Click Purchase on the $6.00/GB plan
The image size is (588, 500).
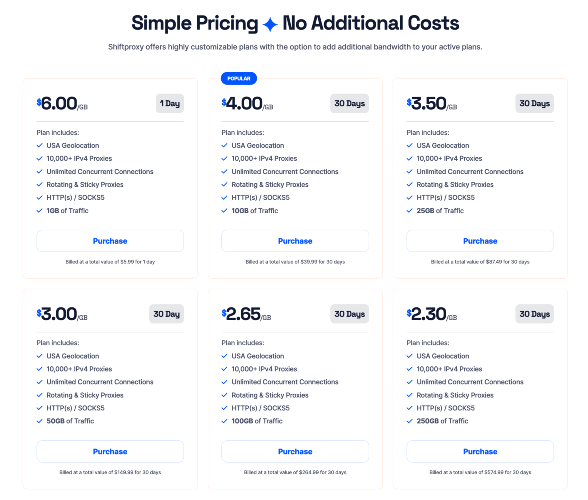(110, 241)
